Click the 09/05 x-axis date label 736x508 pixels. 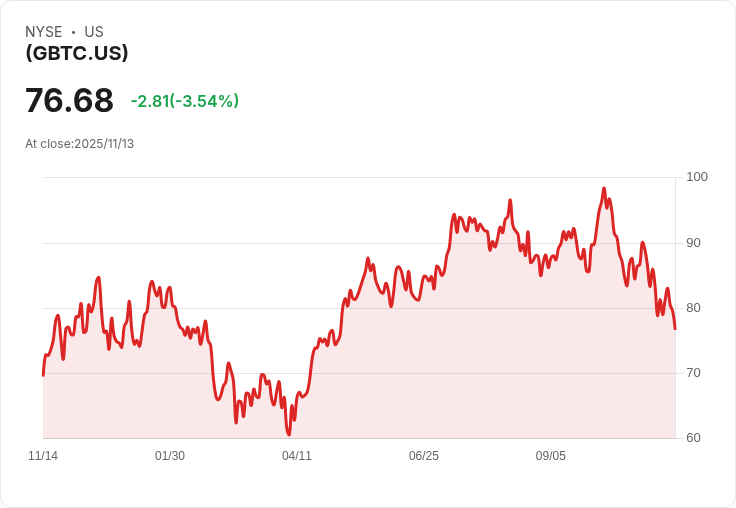click(x=551, y=456)
